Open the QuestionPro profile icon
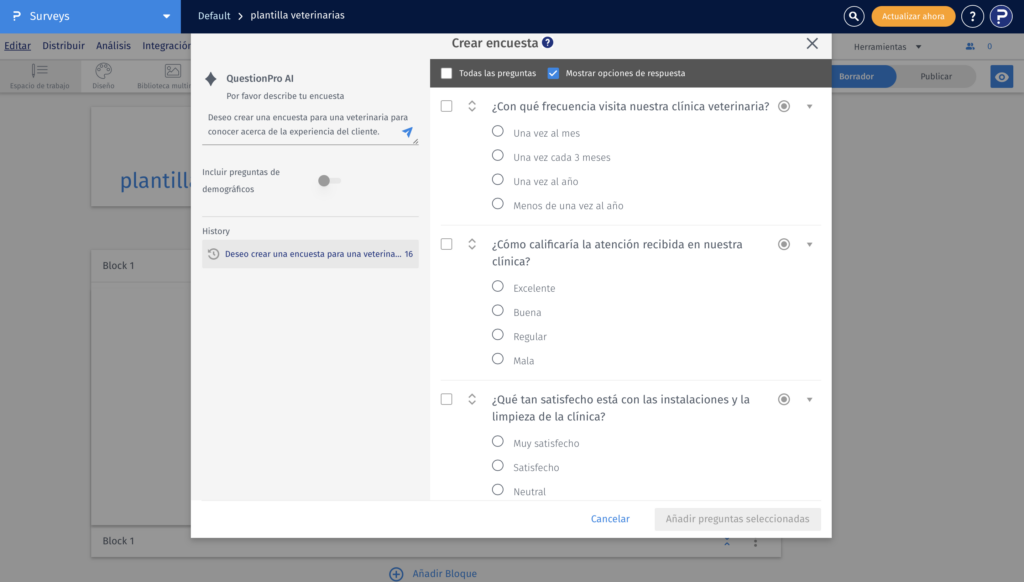The width and height of the screenshot is (1024, 582). [x=1001, y=16]
